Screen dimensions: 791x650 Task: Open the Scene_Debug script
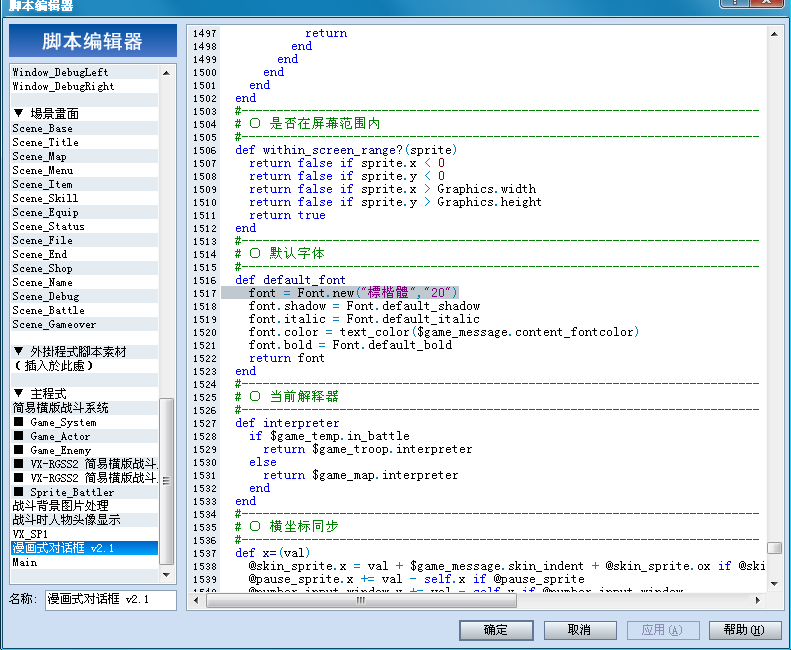click(x=85, y=296)
